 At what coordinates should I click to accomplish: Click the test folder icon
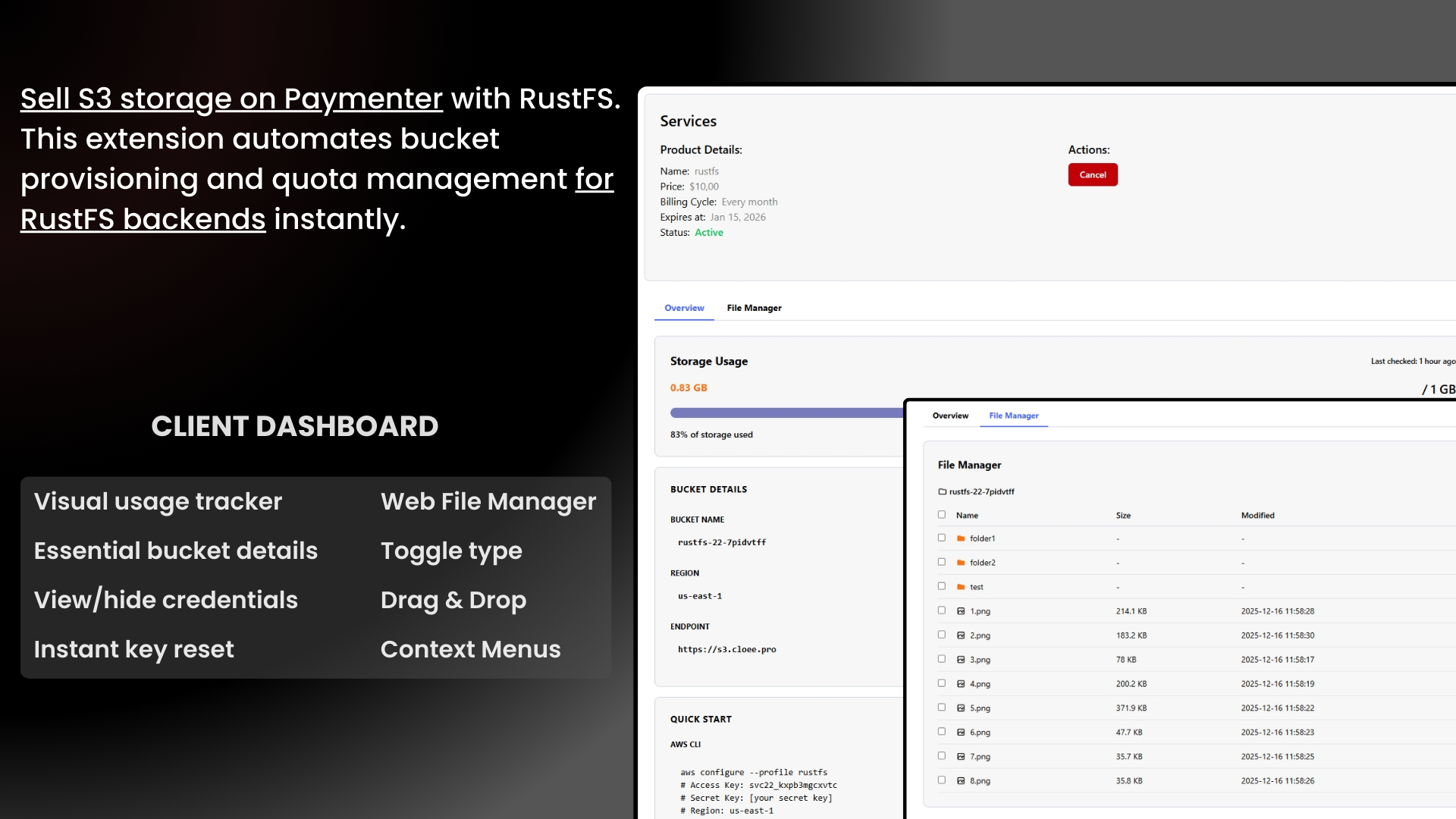961,587
